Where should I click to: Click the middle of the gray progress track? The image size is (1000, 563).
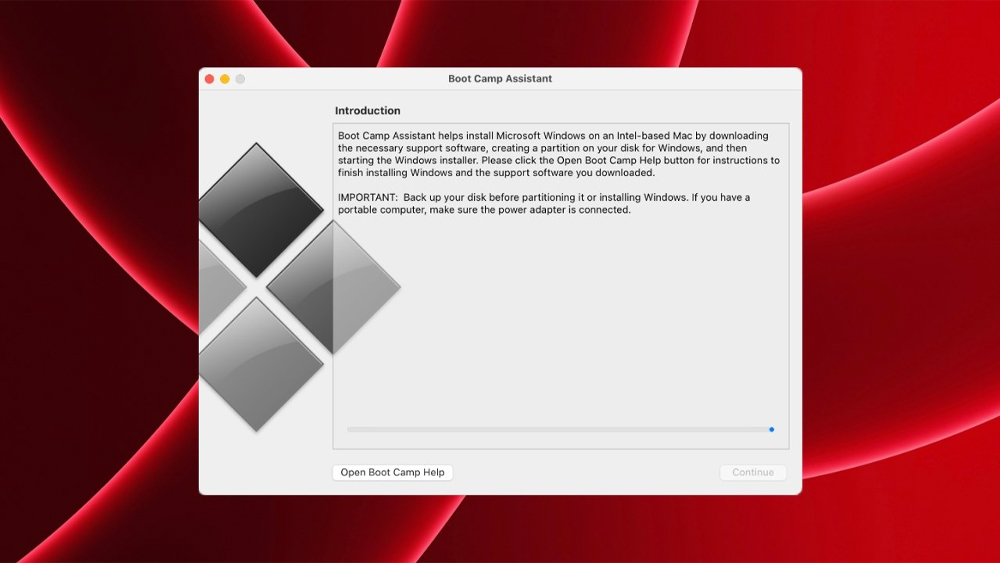pyautogui.click(x=558, y=429)
